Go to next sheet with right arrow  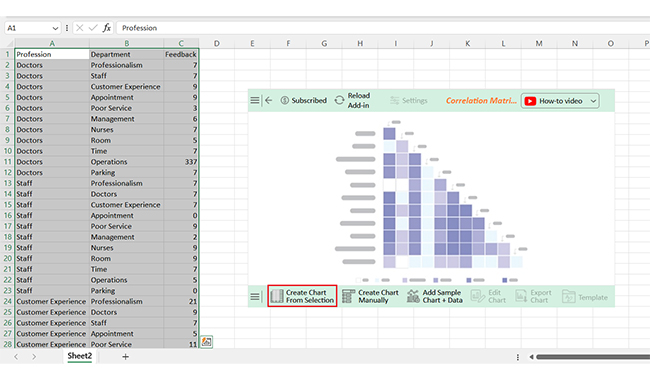coord(34,356)
